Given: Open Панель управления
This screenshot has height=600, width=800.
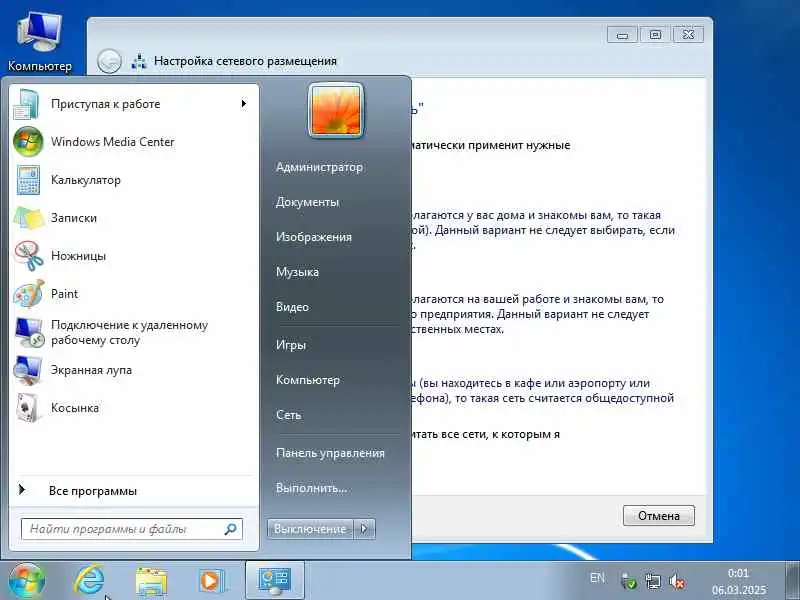Looking at the screenshot, I should pyautogui.click(x=330, y=453).
